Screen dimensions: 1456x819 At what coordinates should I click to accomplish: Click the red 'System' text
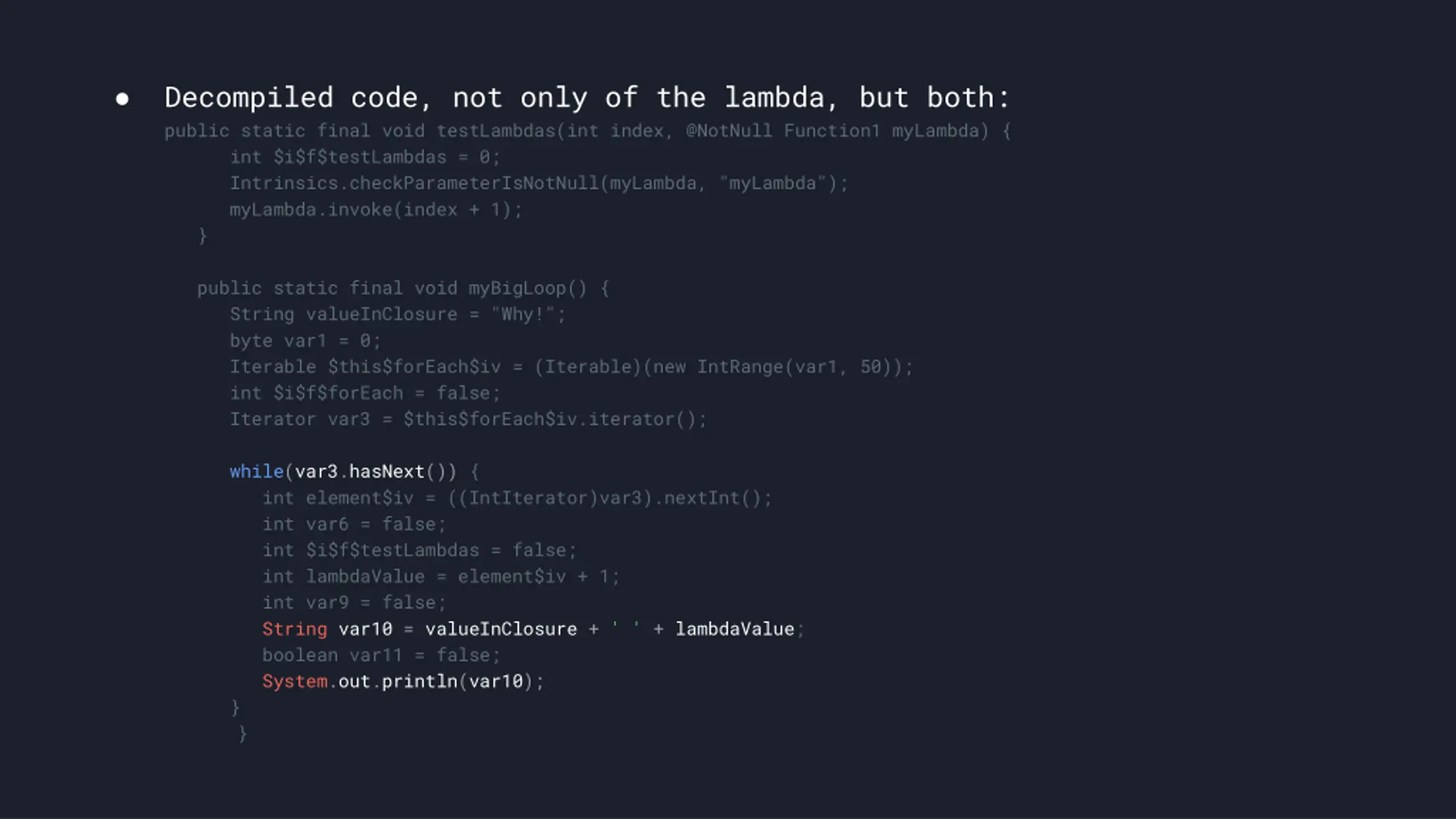coord(295,681)
